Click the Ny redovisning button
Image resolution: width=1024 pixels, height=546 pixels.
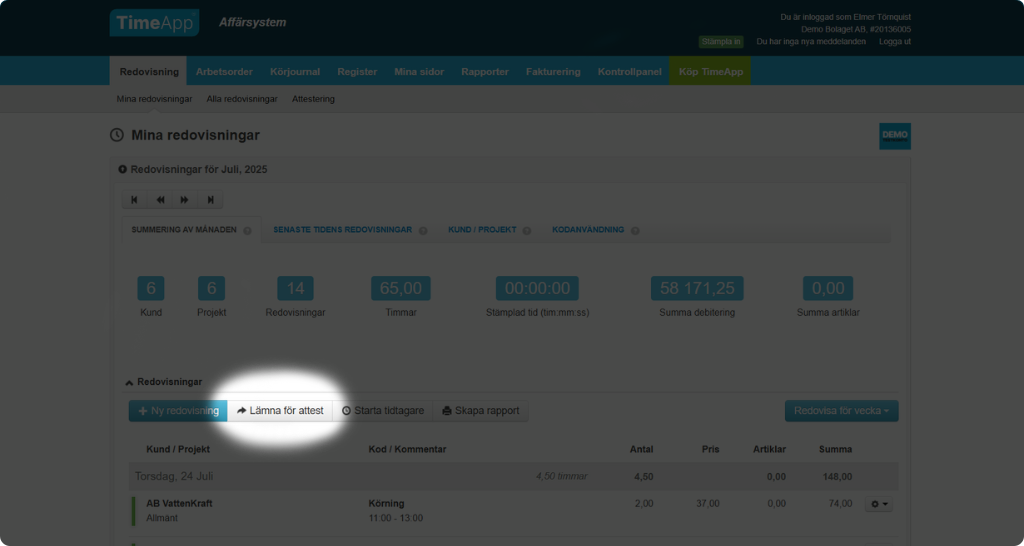pyautogui.click(x=178, y=411)
